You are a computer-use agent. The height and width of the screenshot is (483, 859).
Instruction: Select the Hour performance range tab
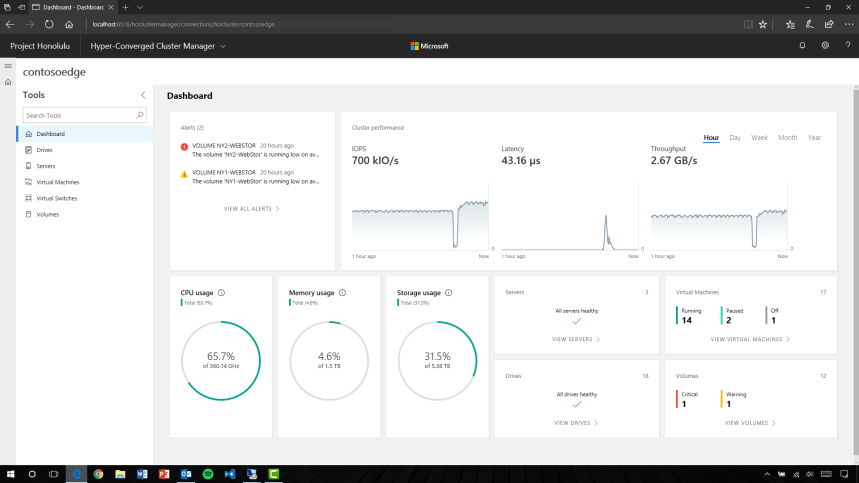pos(711,137)
